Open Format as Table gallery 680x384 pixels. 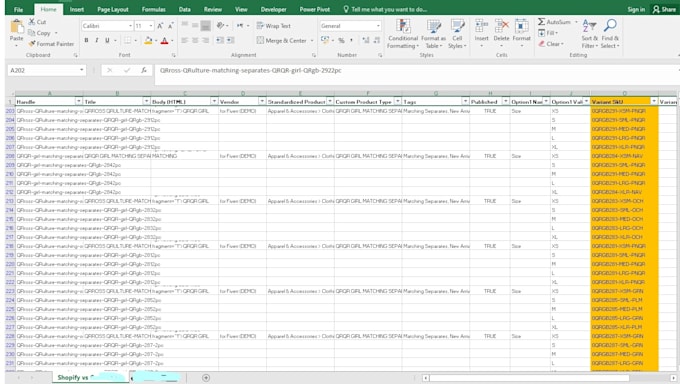tap(433, 34)
